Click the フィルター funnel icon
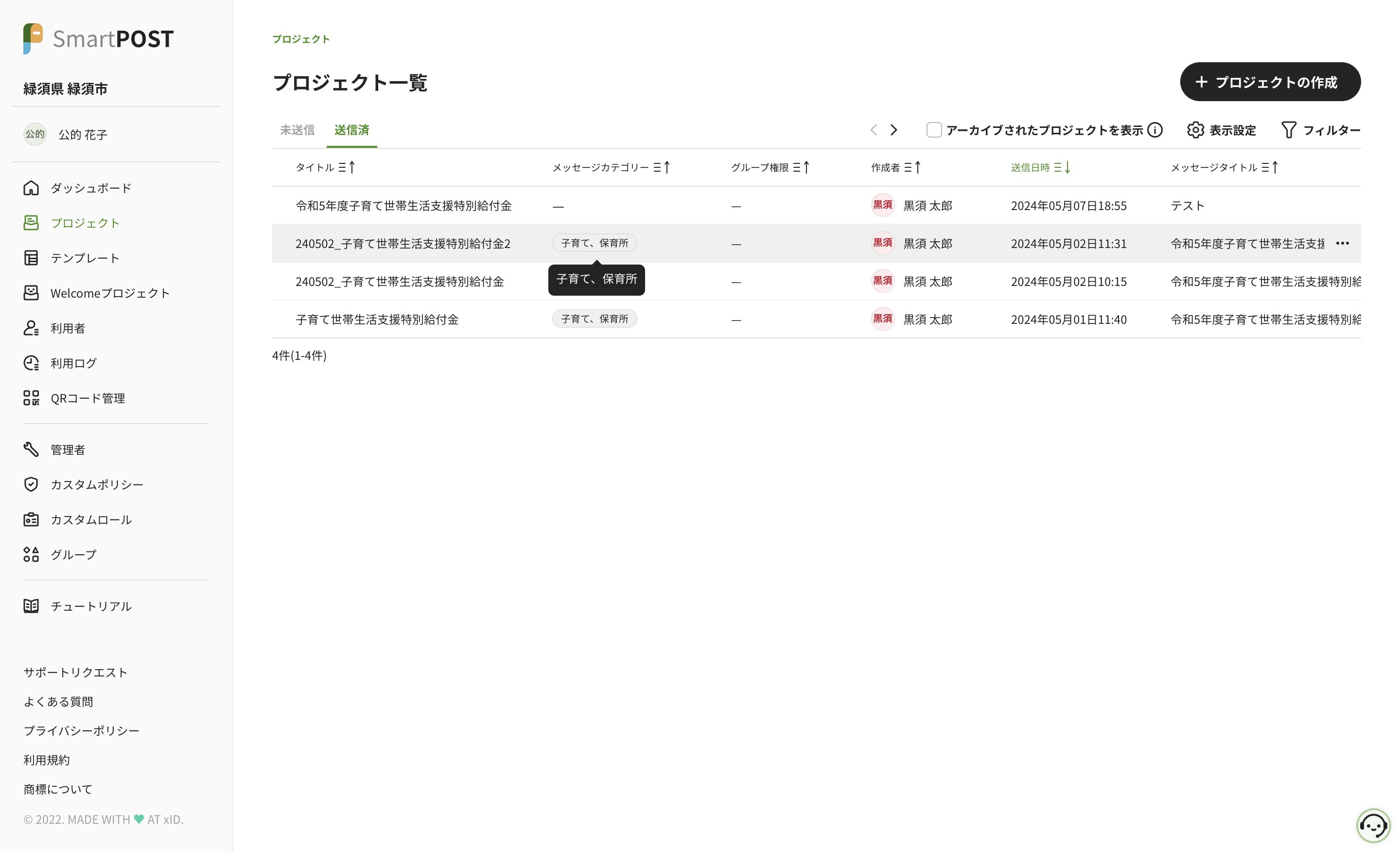This screenshot has height=852, width=1400. click(1289, 130)
